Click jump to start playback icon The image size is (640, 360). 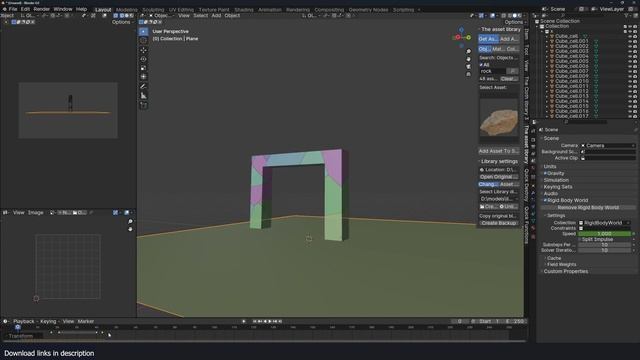(x=254, y=322)
